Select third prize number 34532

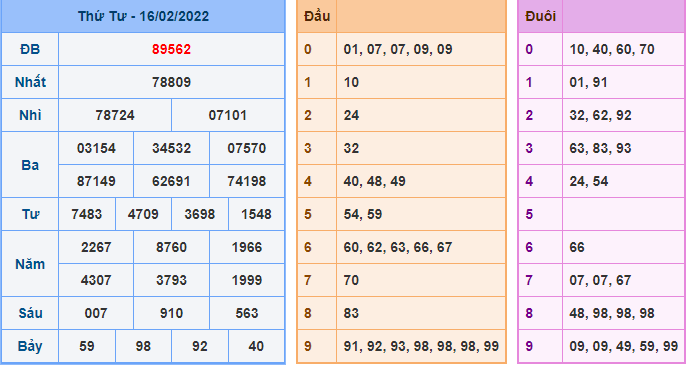[x=172, y=148]
